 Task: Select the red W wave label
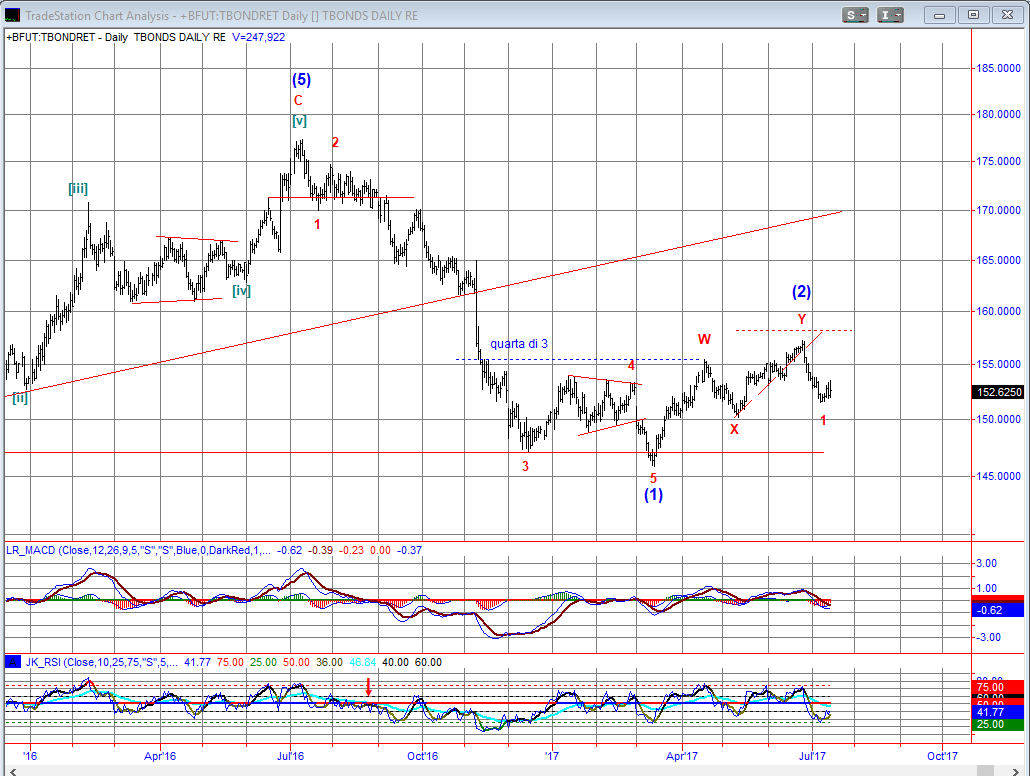point(704,339)
